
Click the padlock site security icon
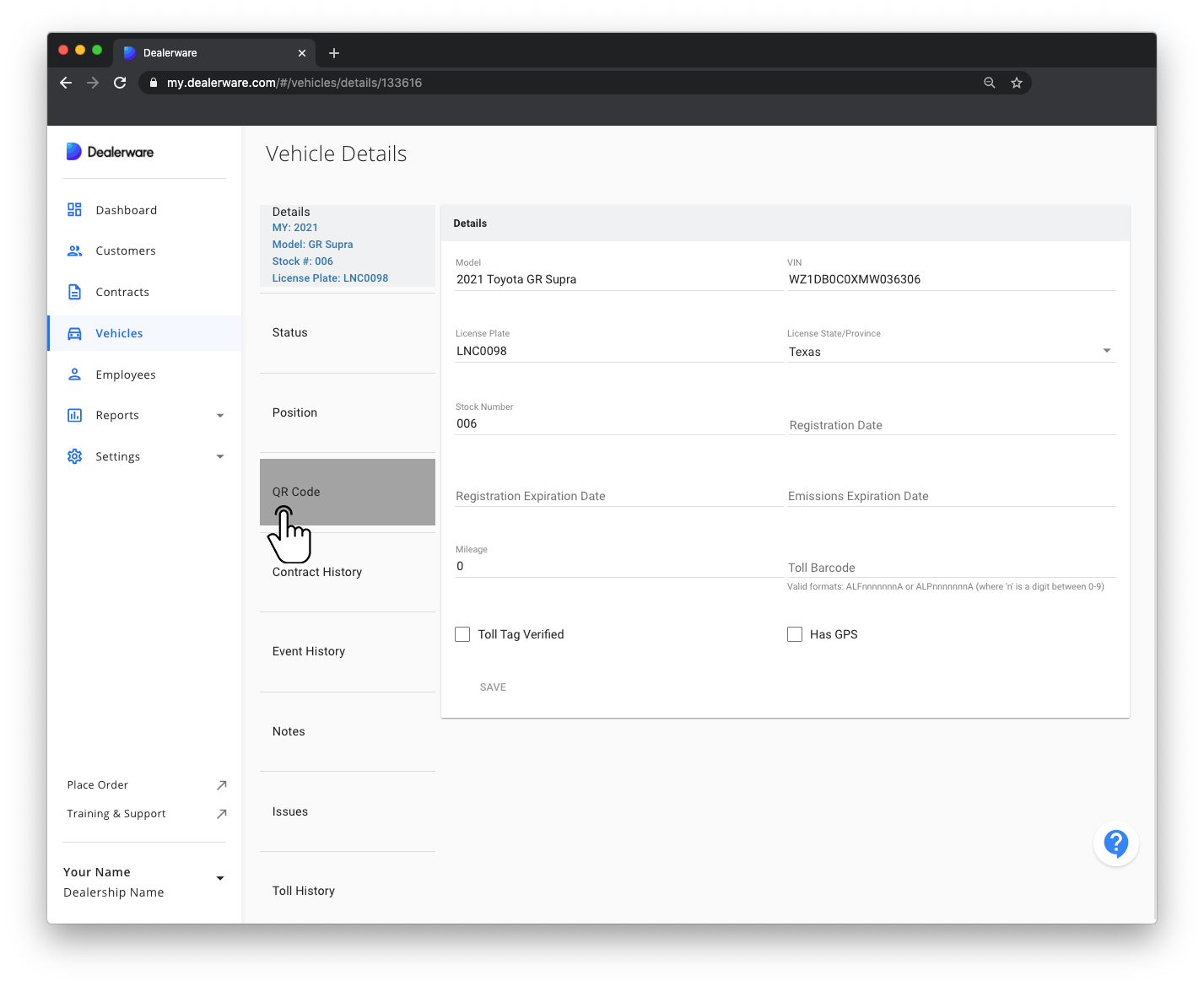154,83
